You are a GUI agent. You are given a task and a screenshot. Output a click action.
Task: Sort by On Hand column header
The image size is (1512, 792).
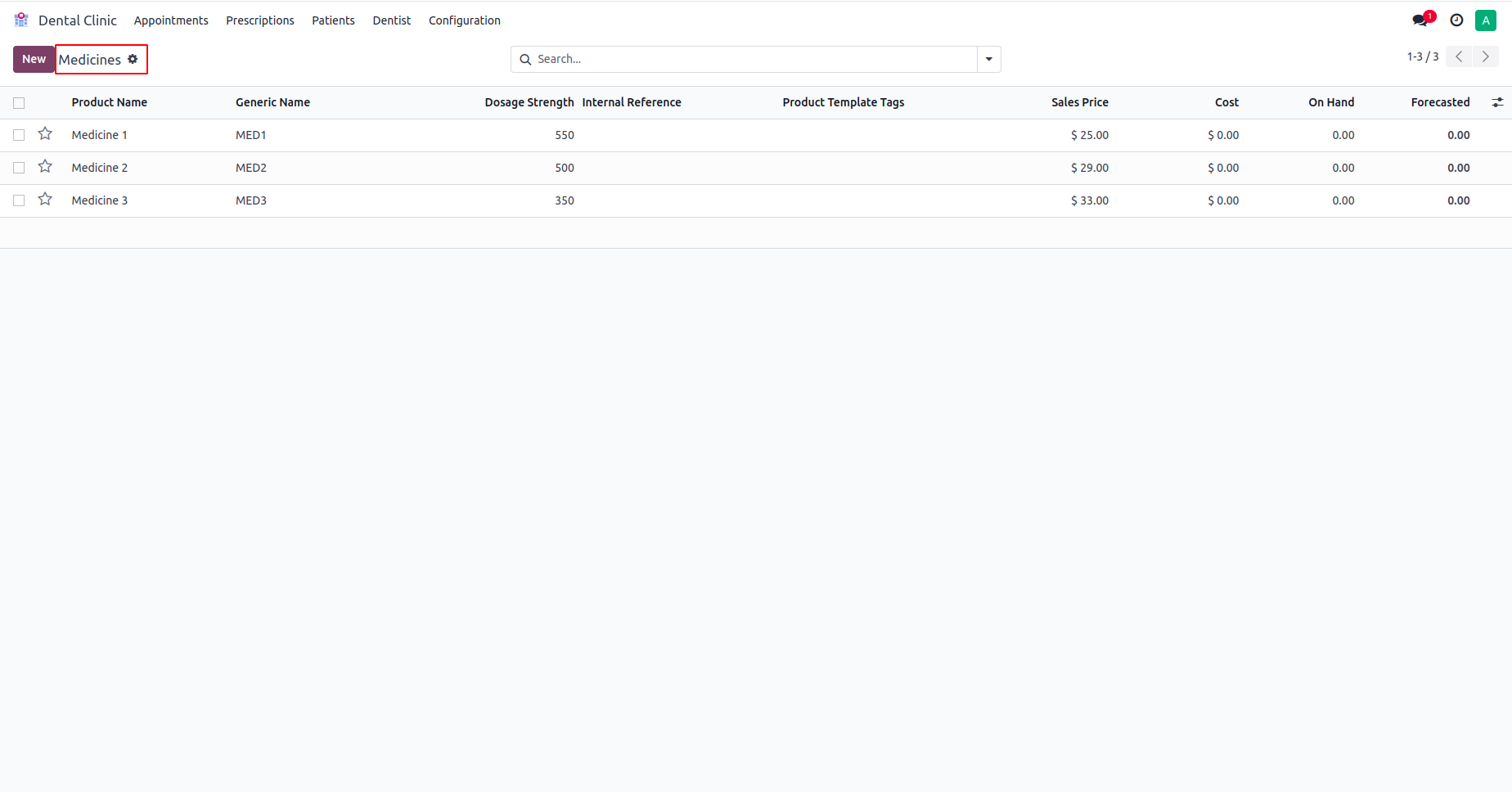(x=1331, y=102)
